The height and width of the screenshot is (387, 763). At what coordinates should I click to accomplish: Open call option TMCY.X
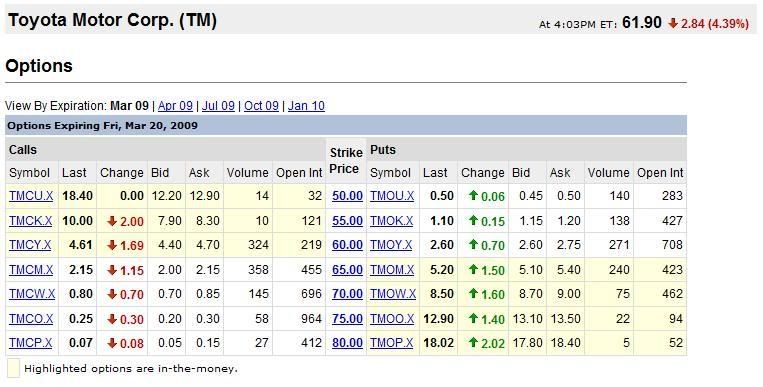pos(30,245)
